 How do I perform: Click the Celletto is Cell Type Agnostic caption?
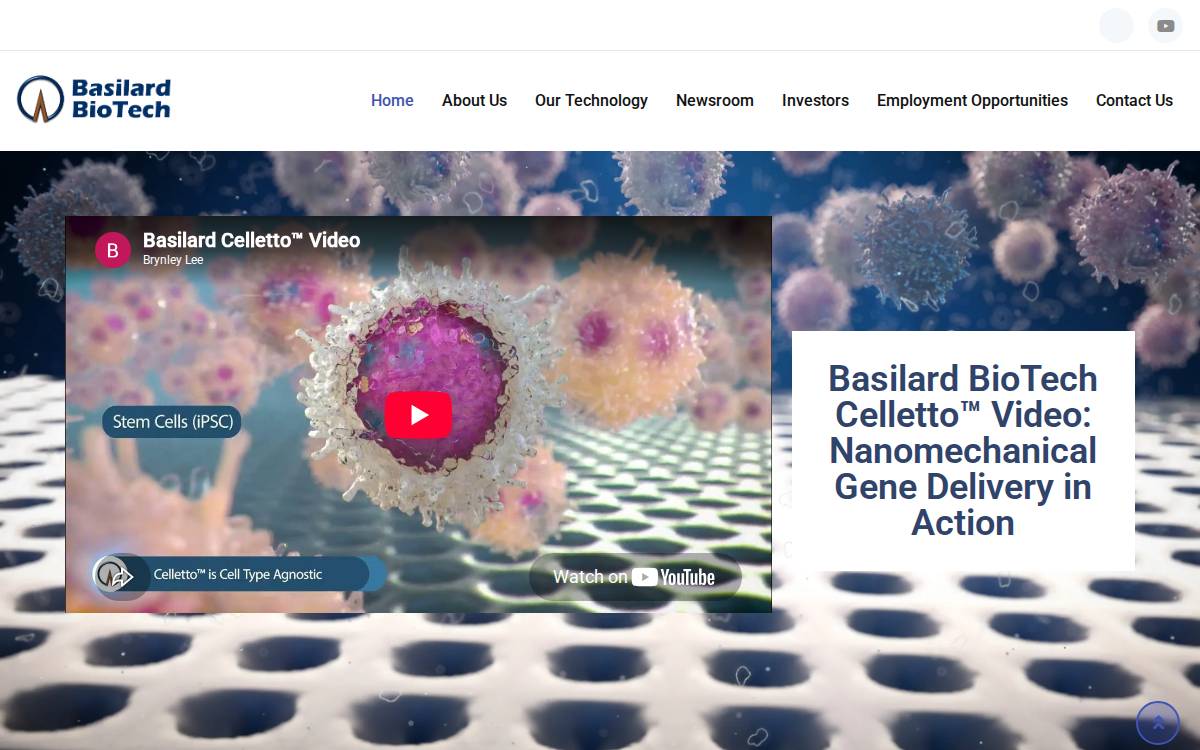pyautogui.click(x=238, y=574)
